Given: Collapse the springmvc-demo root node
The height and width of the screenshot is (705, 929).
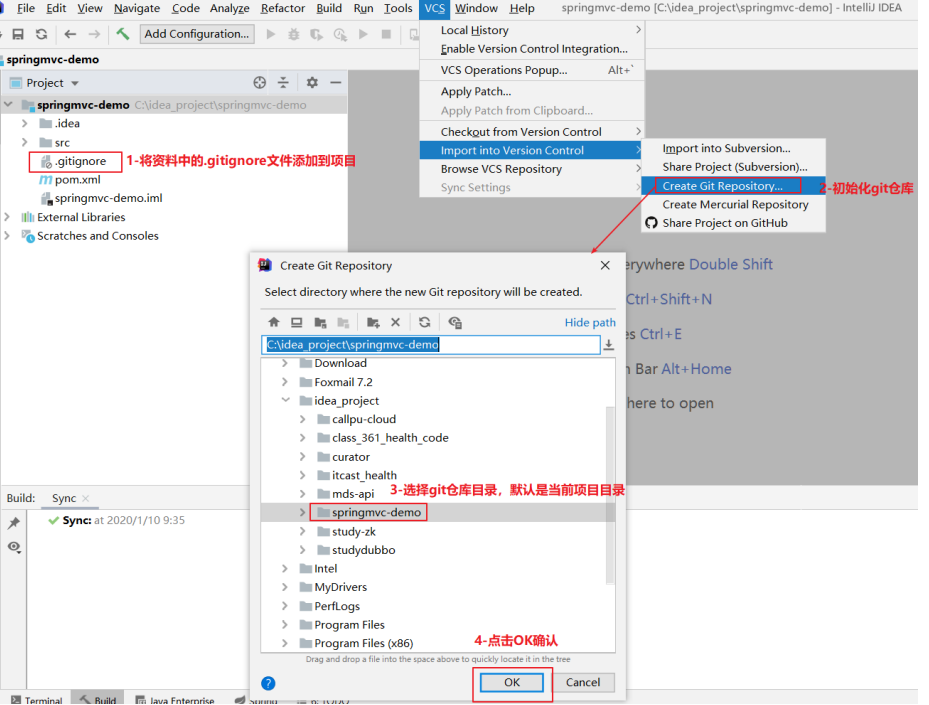Looking at the screenshot, I should click(x=8, y=105).
